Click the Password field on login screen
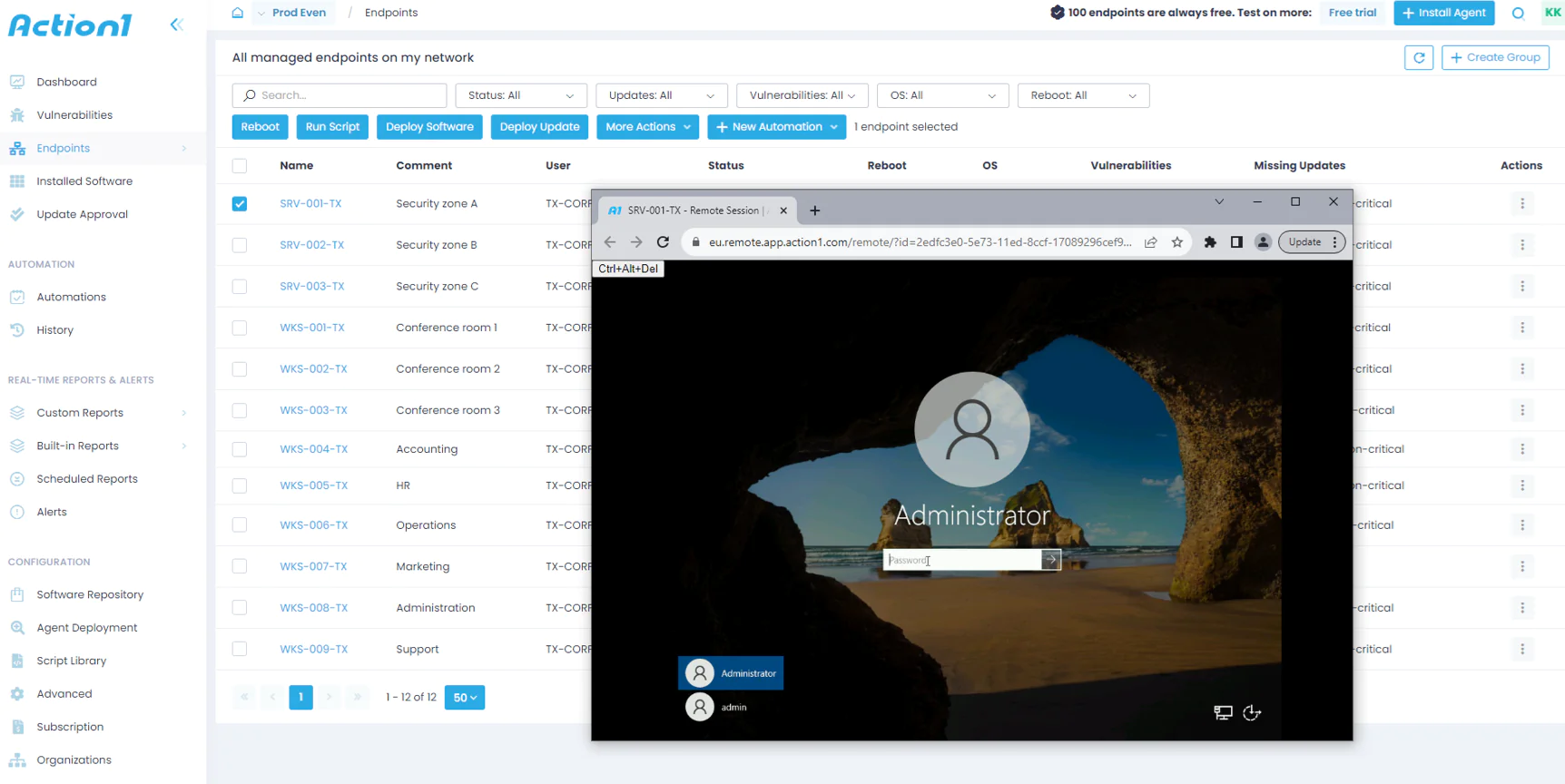The image size is (1565, 784). [x=962, y=560]
